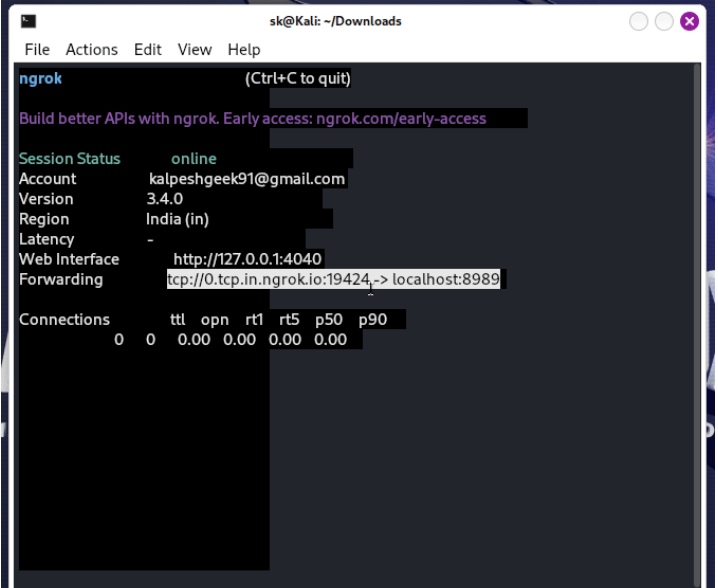The height and width of the screenshot is (588, 718).
Task: Open the File menu
Action: [37, 49]
